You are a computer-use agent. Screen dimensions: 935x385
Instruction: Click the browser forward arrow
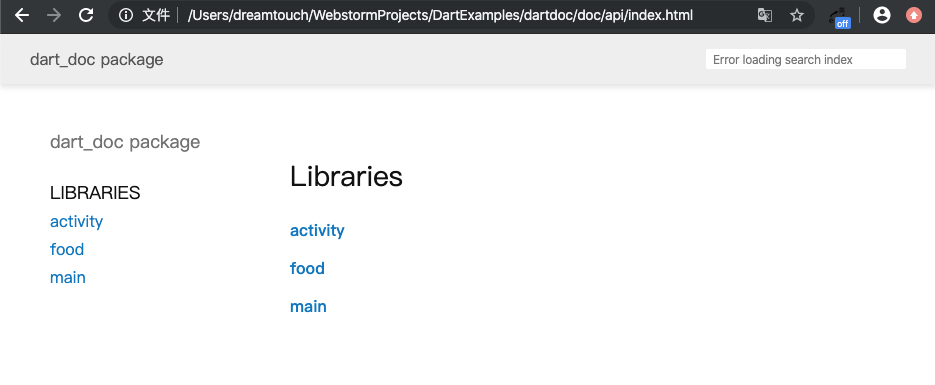tap(54, 15)
